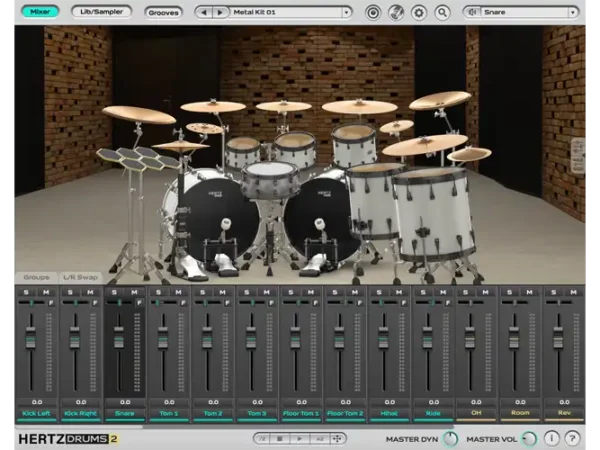Click the side panel handle on right edge

click(x=578, y=157)
